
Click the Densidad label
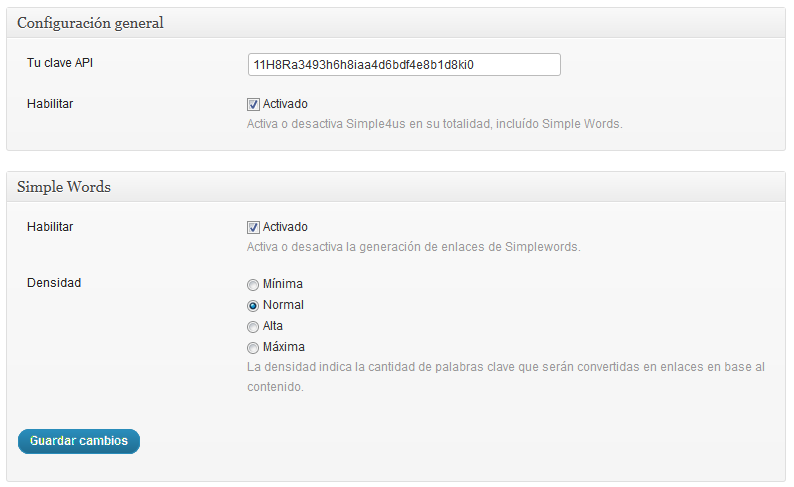point(54,282)
